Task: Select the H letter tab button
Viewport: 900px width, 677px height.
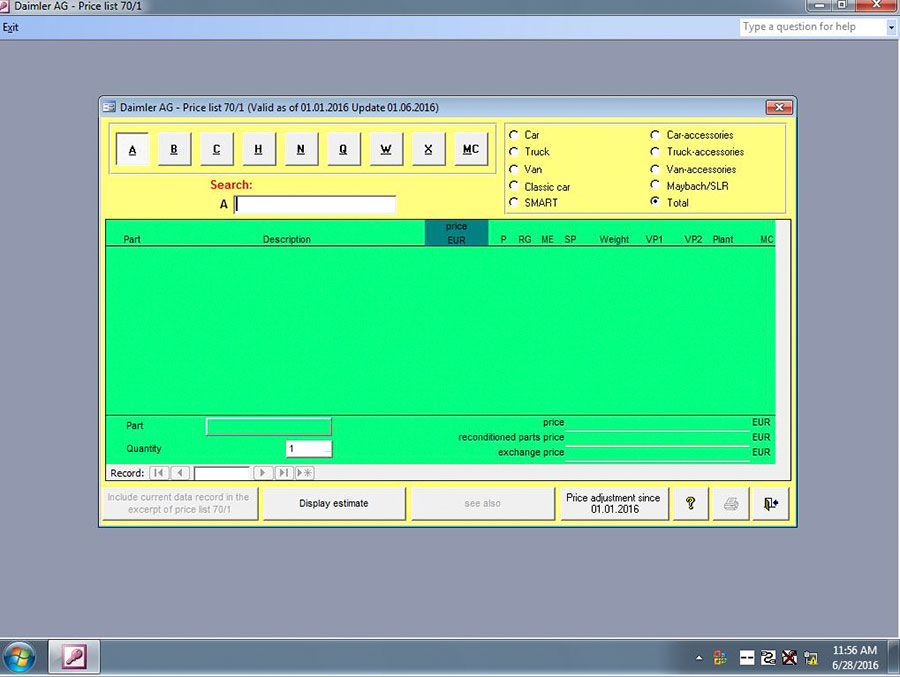Action: click(x=258, y=149)
